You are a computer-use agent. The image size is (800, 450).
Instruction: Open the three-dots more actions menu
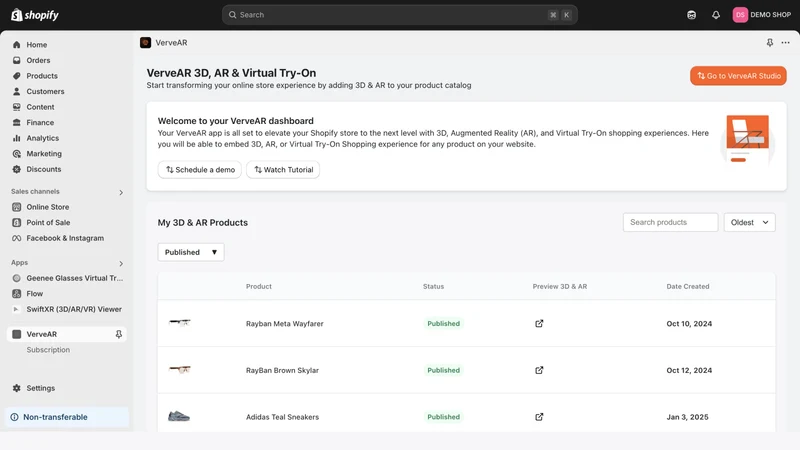[785, 43]
